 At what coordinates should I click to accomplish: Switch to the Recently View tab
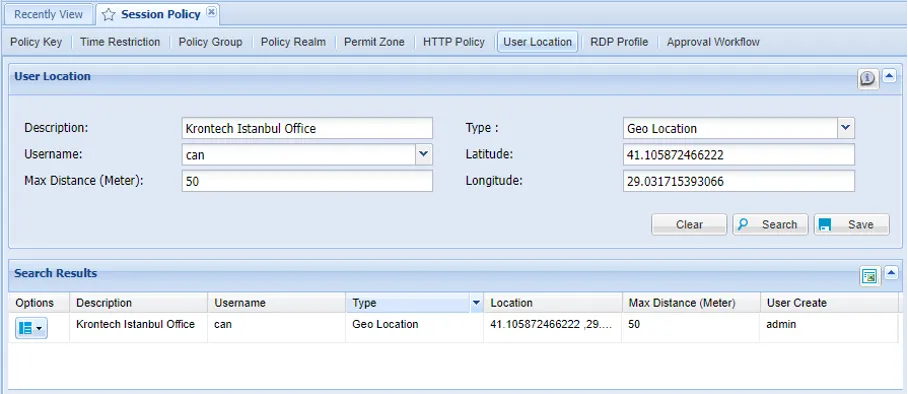point(49,14)
